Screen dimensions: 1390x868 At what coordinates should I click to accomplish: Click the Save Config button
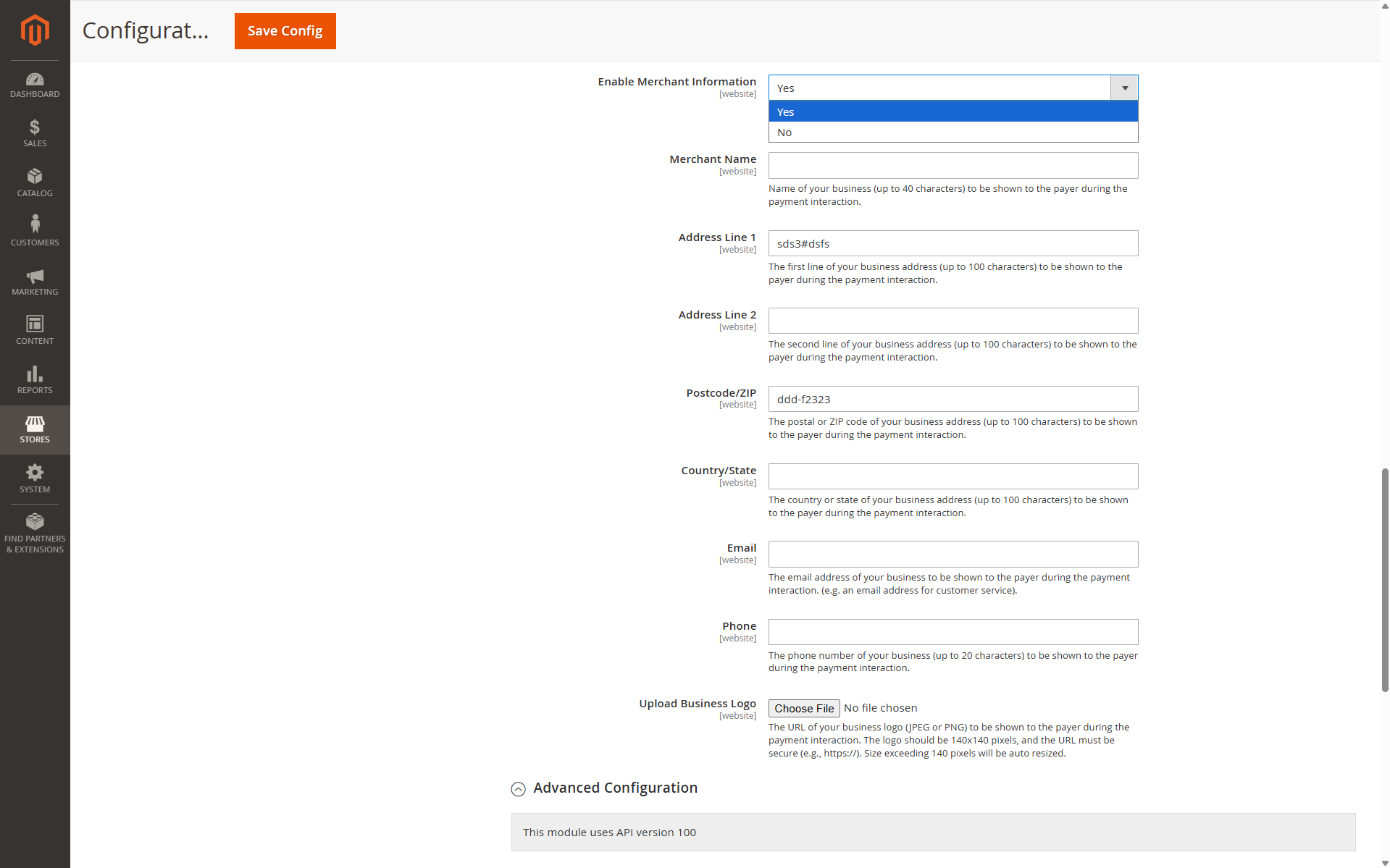285,31
